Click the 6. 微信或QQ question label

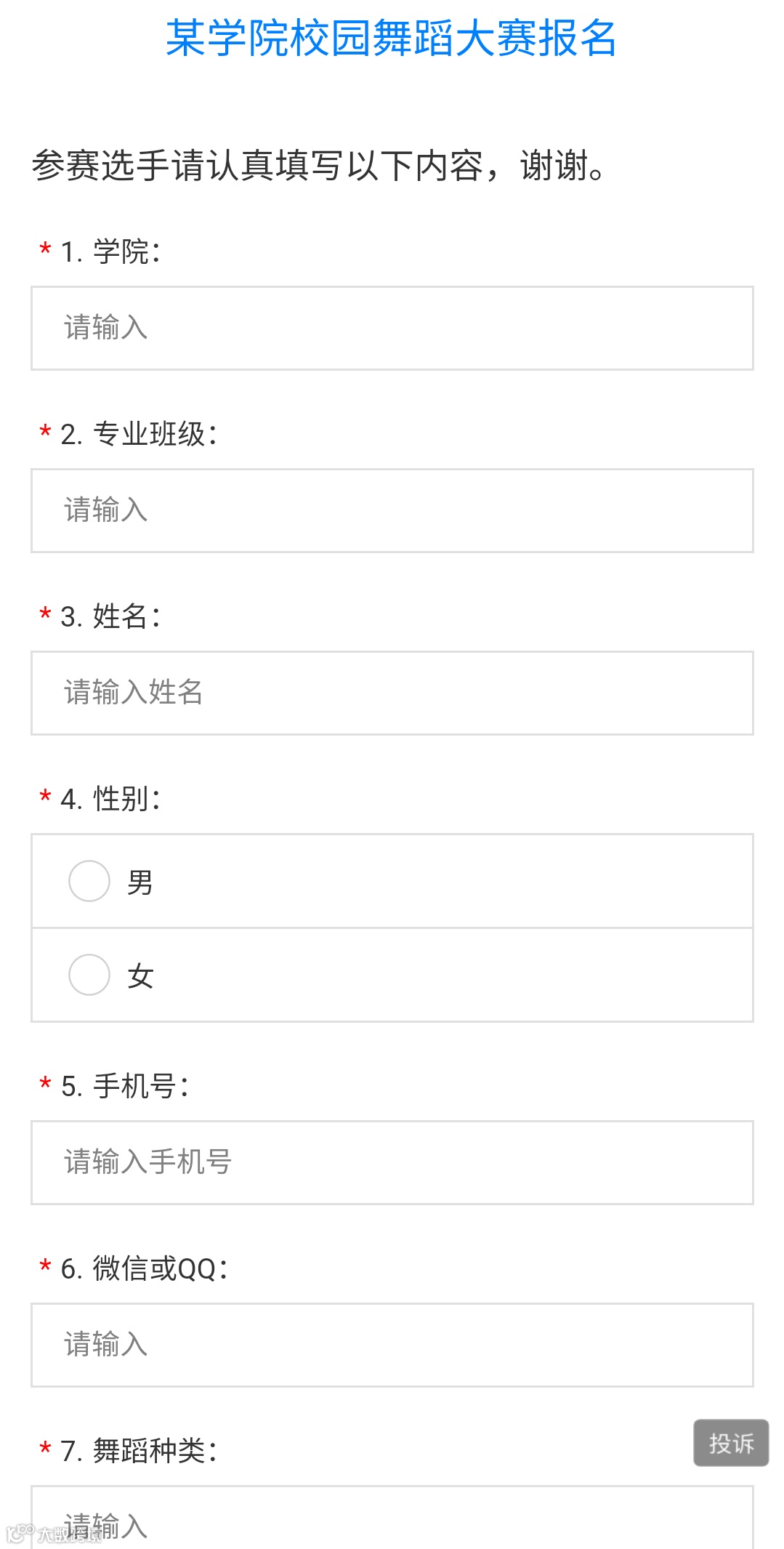coord(144,1269)
